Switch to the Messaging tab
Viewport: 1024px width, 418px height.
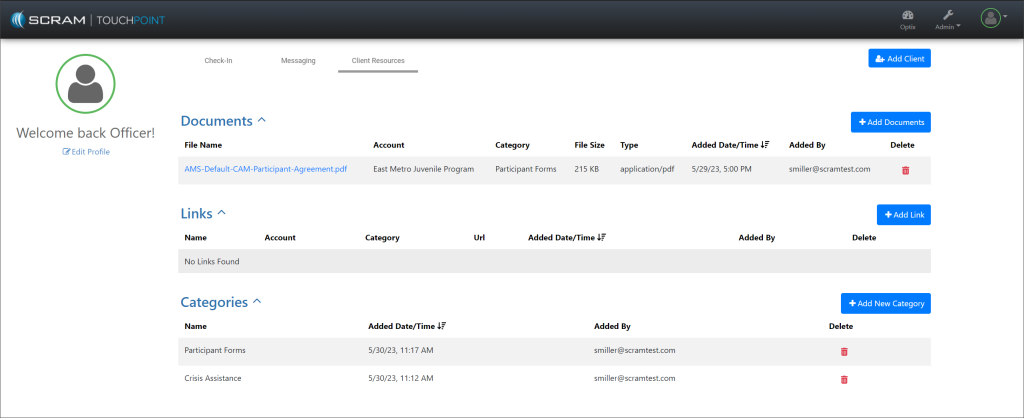298,61
